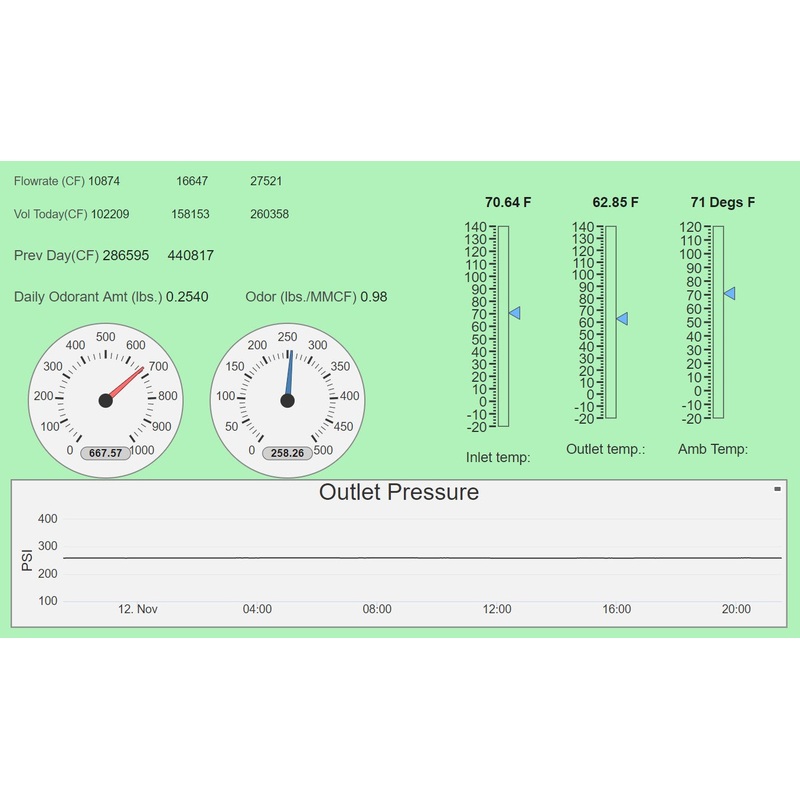Click the flowrate value 27521

click(266, 181)
